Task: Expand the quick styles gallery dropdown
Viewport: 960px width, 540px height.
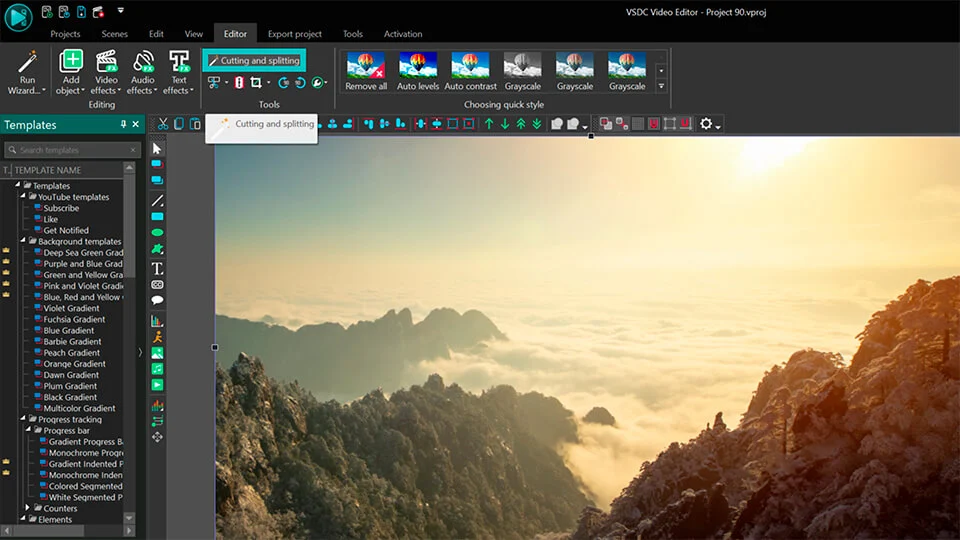Action: coord(661,86)
